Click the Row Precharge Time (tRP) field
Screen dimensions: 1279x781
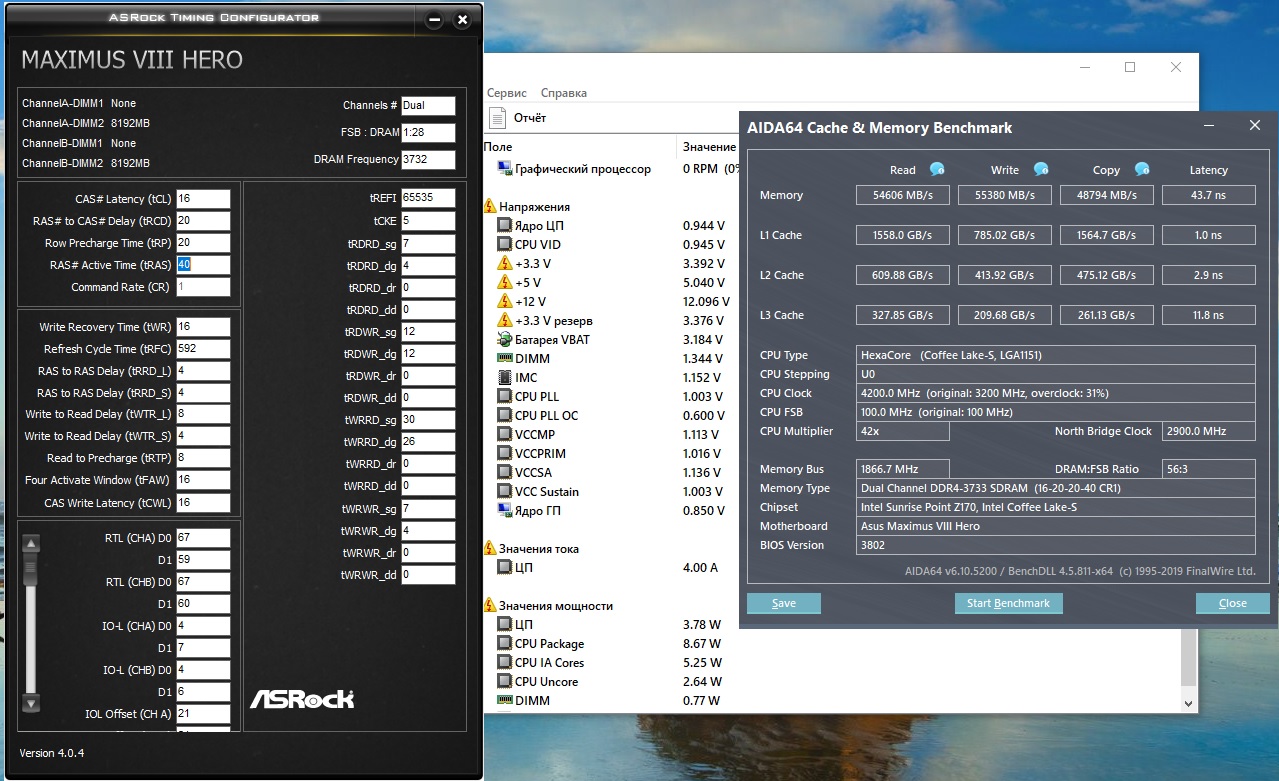pos(203,243)
